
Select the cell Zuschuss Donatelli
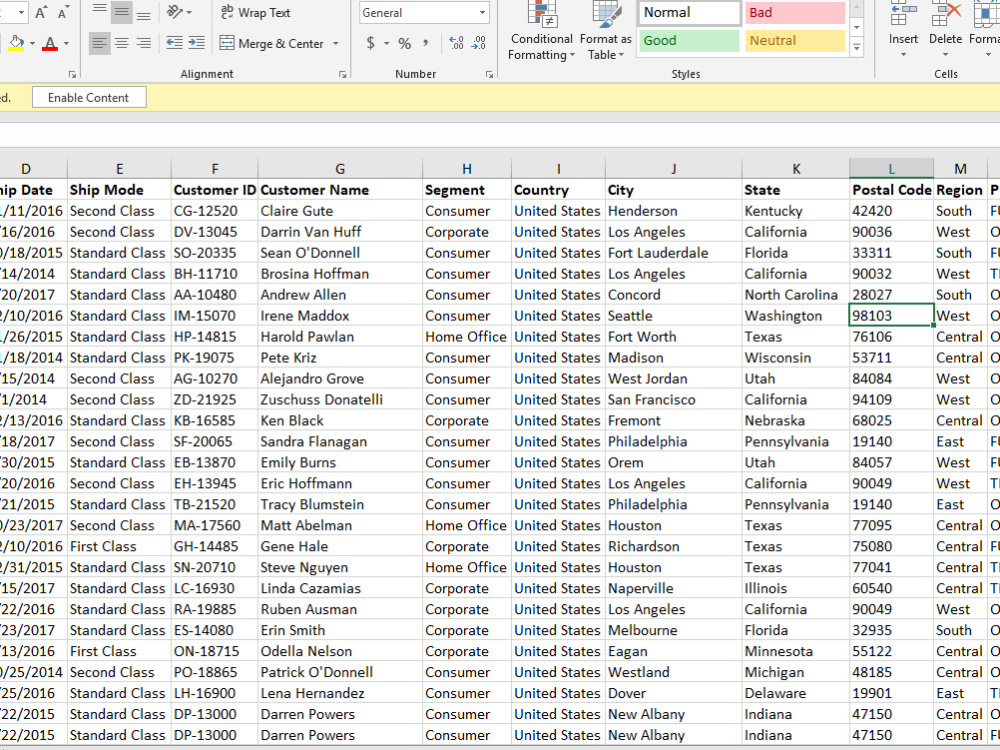(x=340, y=400)
